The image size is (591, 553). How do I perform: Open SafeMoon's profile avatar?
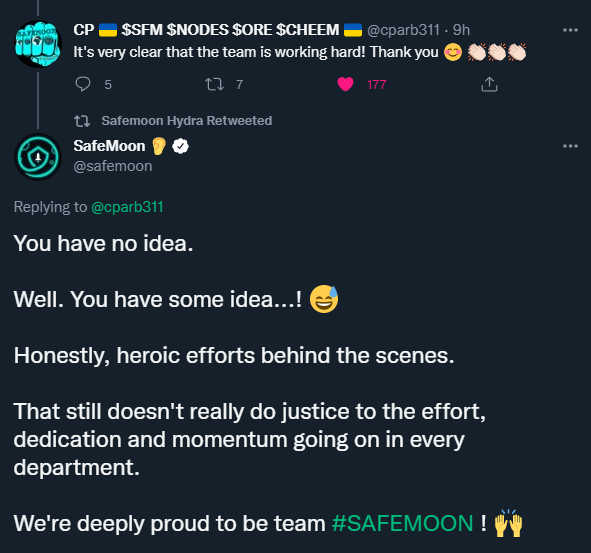coord(38,157)
